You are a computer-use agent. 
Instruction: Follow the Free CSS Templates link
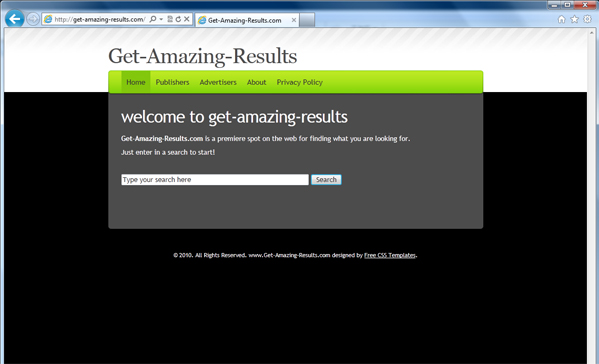point(390,255)
